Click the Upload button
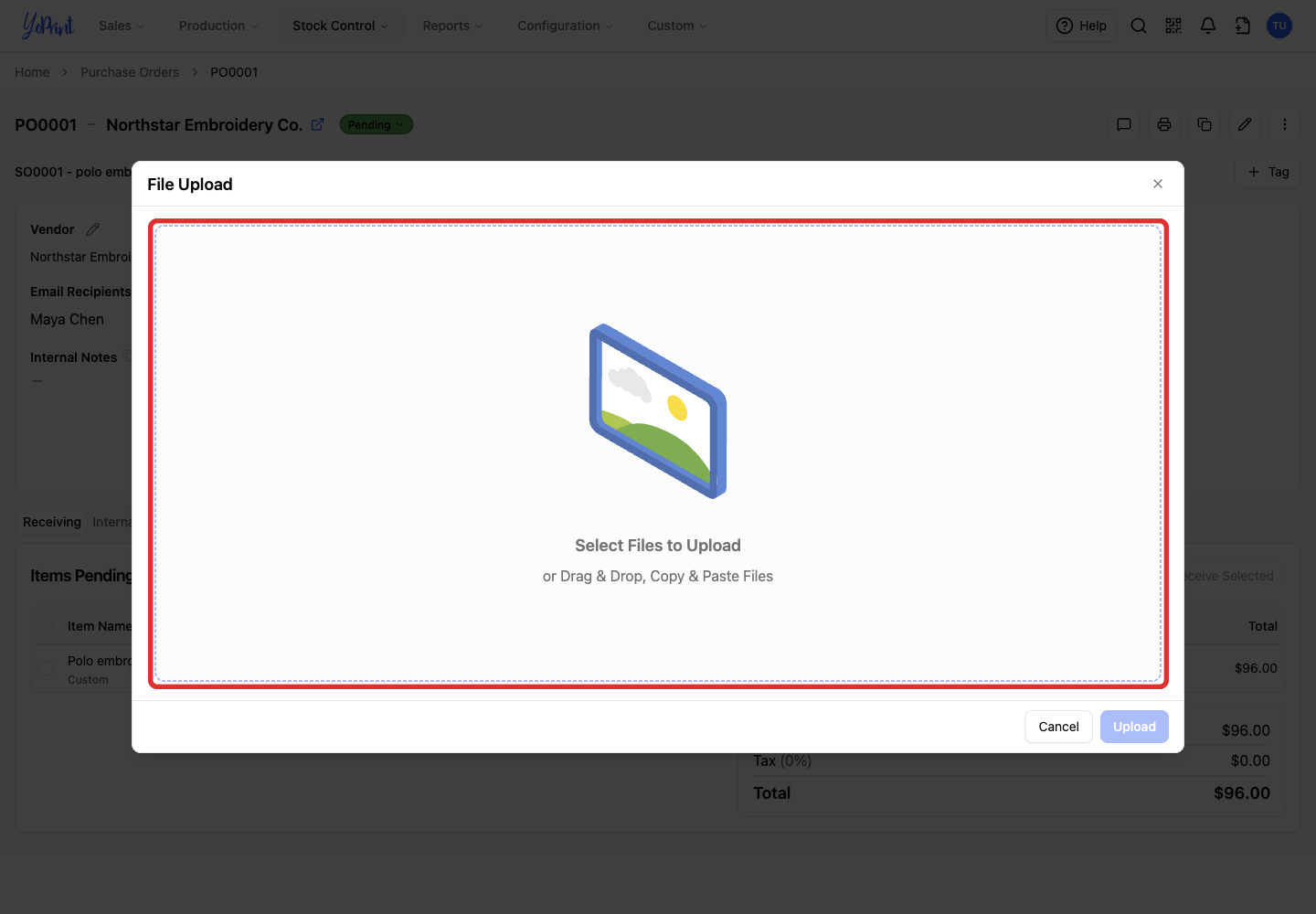Viewport: 1316px width, 914px height. [x=1134, y=727]
